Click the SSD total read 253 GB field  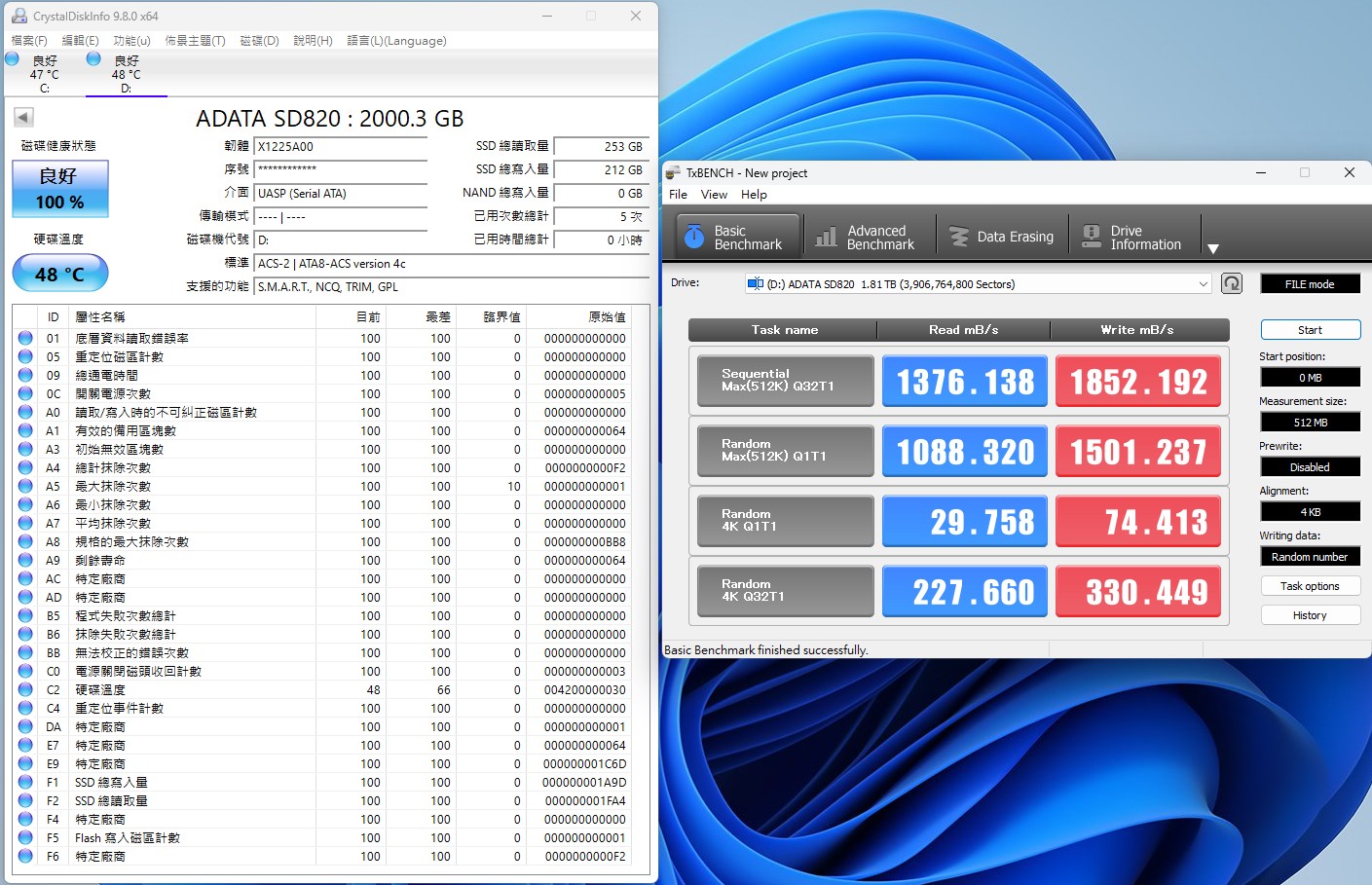601,147
